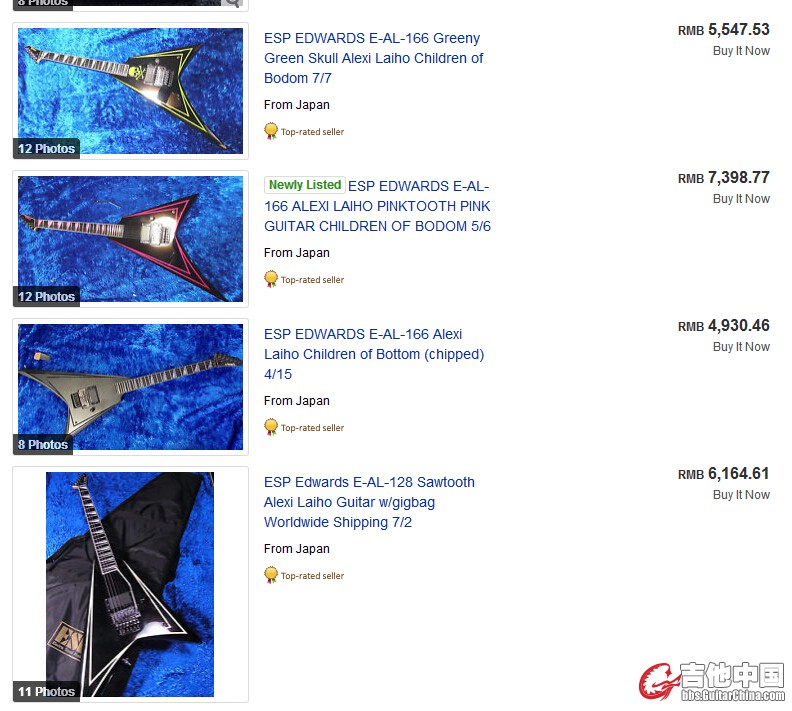Screen dimensions: 792x711
Task: Open the Greeny Green Skull guitar listing title
Action: tap(373, 58)
